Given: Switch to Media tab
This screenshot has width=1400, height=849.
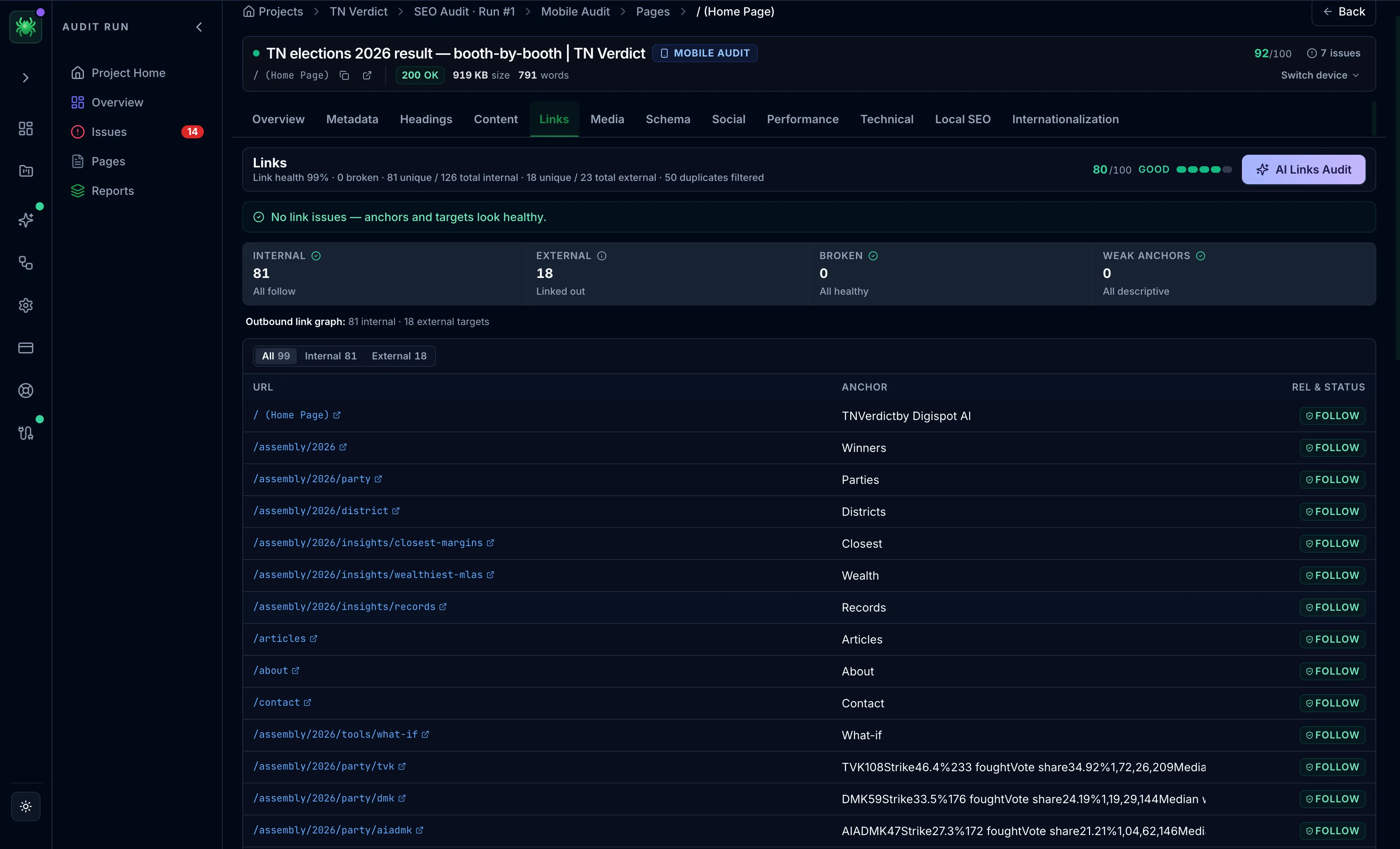Looking at the screenshot, I should [x=607, y=120].
